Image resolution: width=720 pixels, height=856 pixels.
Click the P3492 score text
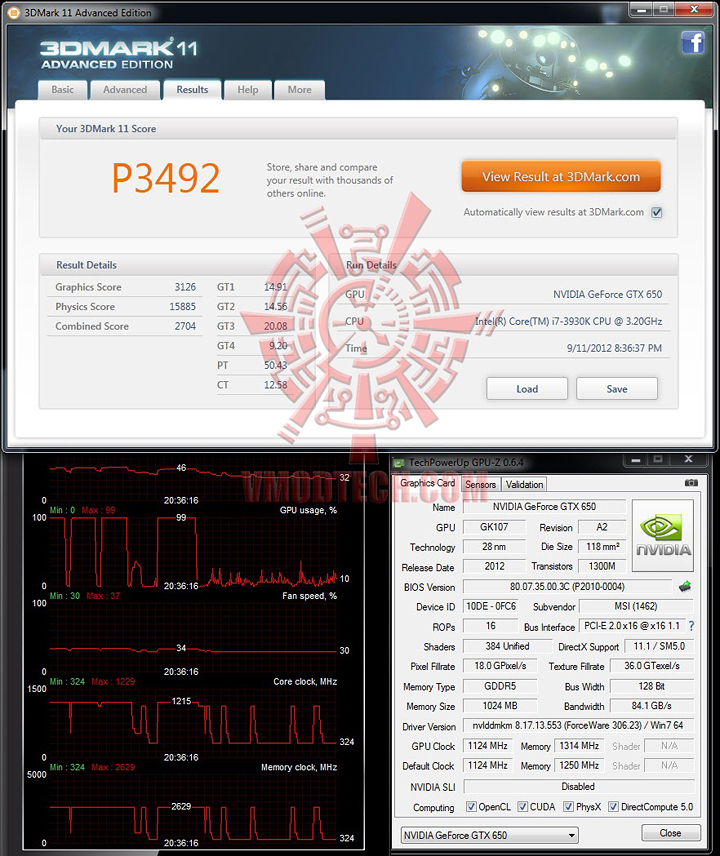tap(166, 179)
